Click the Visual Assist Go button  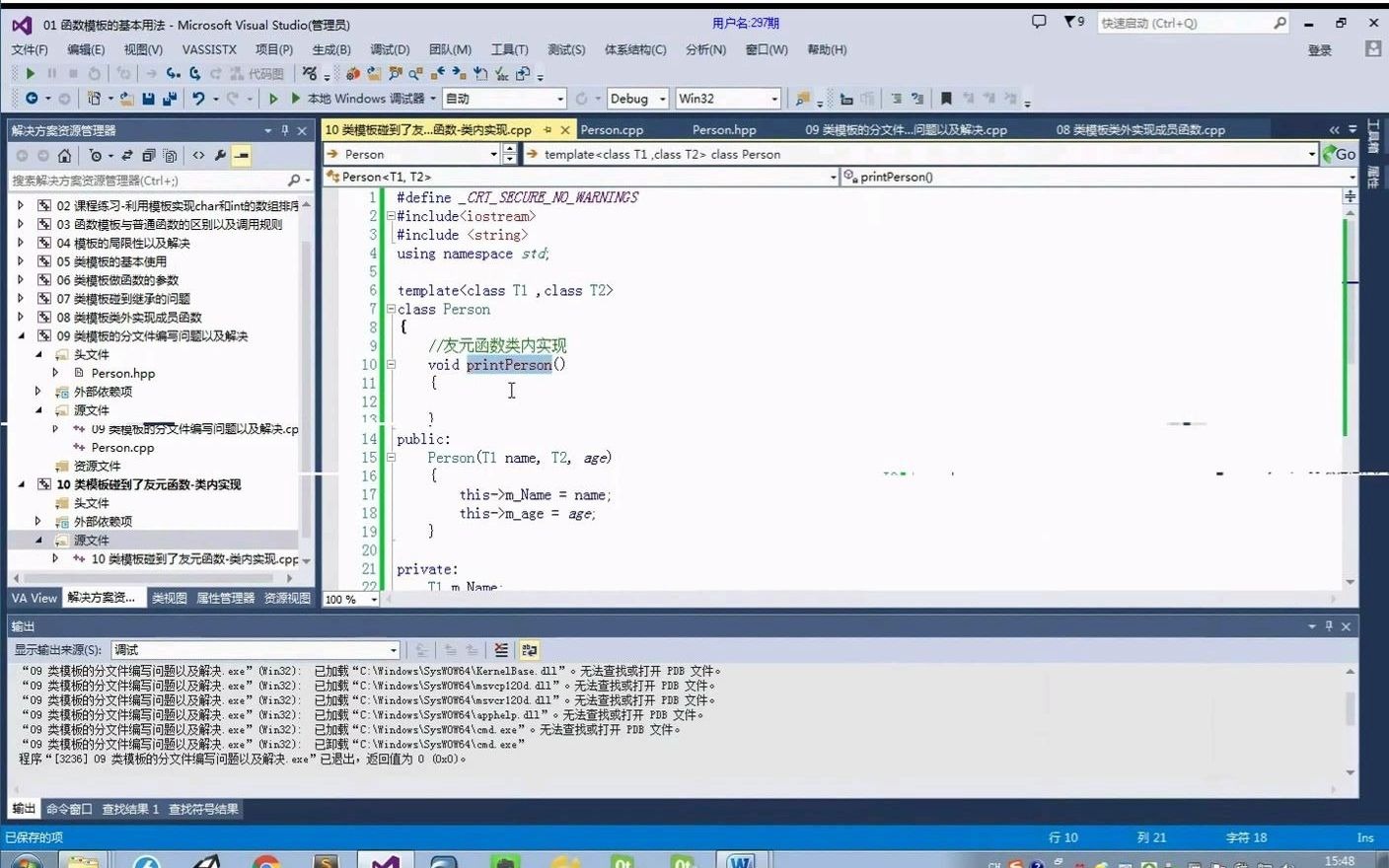[1340, 154]
